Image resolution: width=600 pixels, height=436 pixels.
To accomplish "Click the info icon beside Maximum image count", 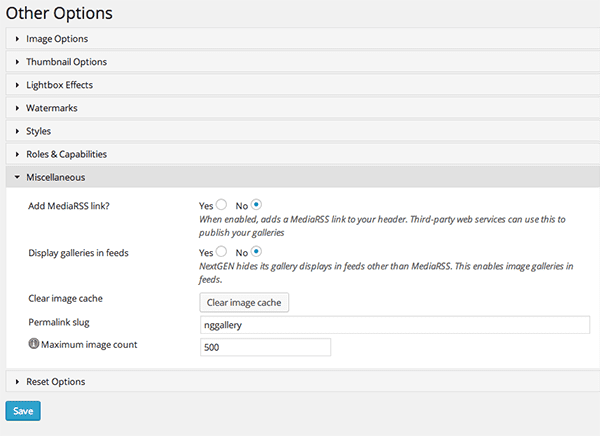I will (33, 345).
